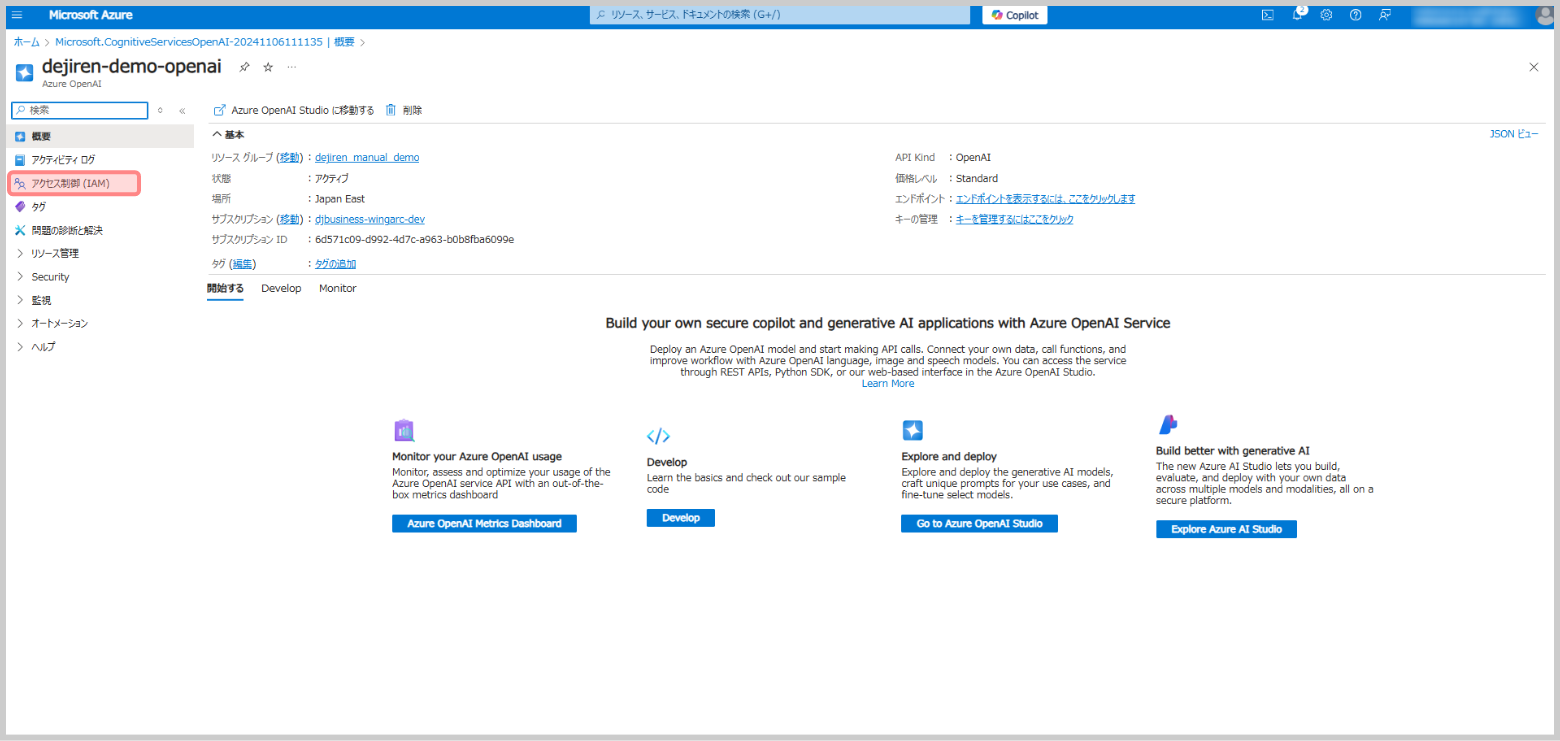Click the ホーム breadcrumb link

click(27, 42)
